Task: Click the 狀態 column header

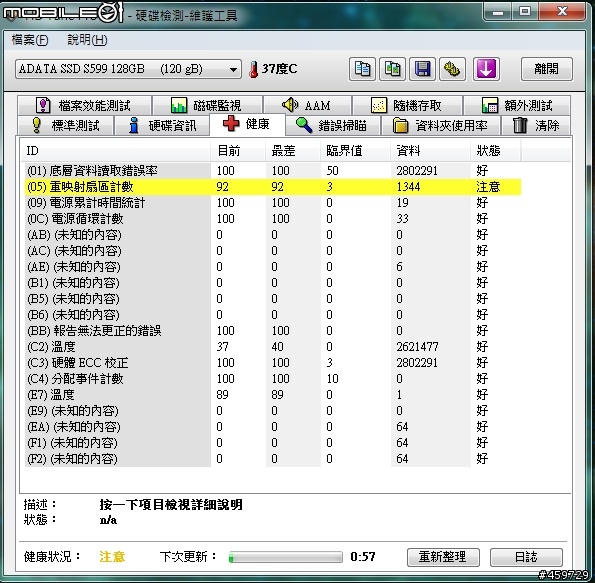Action: click(496, 151)
